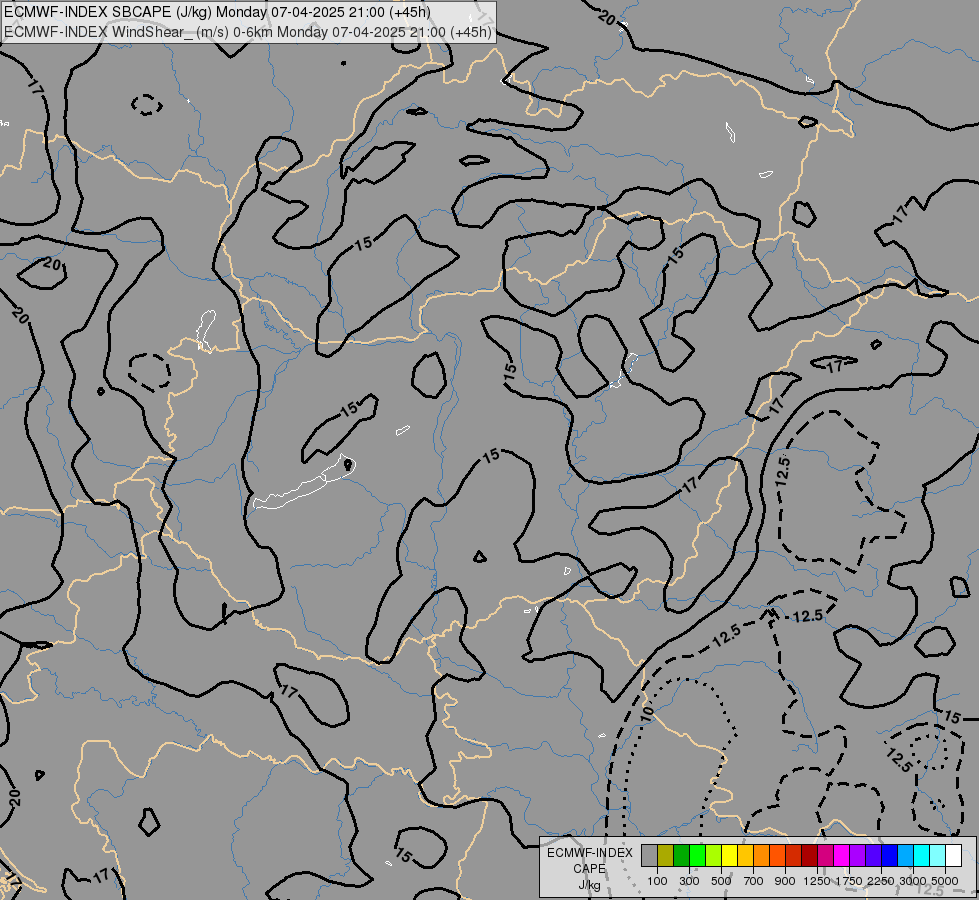Image resolution: width=979 pixels, height=900 pixels.
Task: Click the 500 legend value
Action: point(721,881)
